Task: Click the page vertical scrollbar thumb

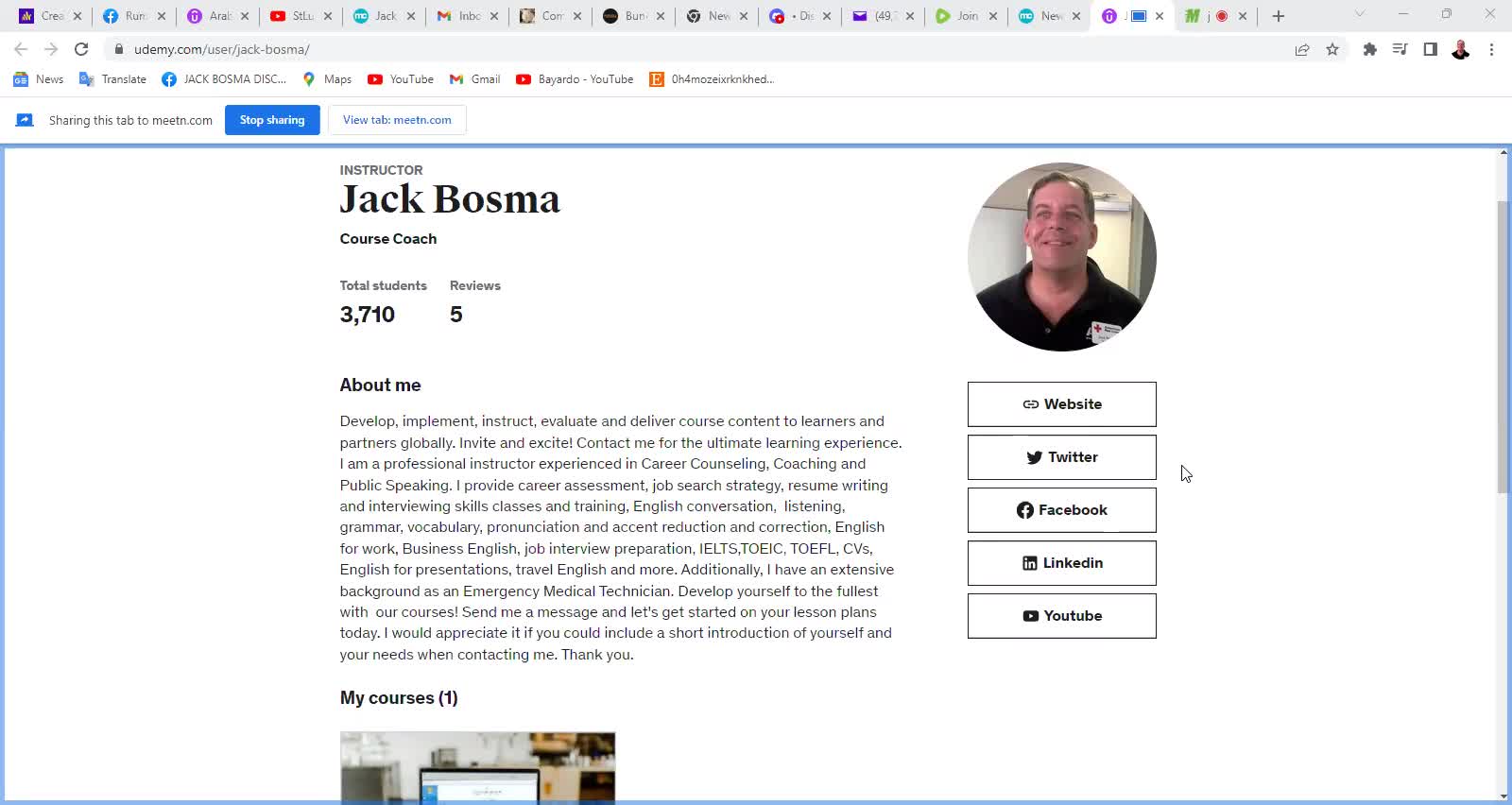Action: (1503, 347)
